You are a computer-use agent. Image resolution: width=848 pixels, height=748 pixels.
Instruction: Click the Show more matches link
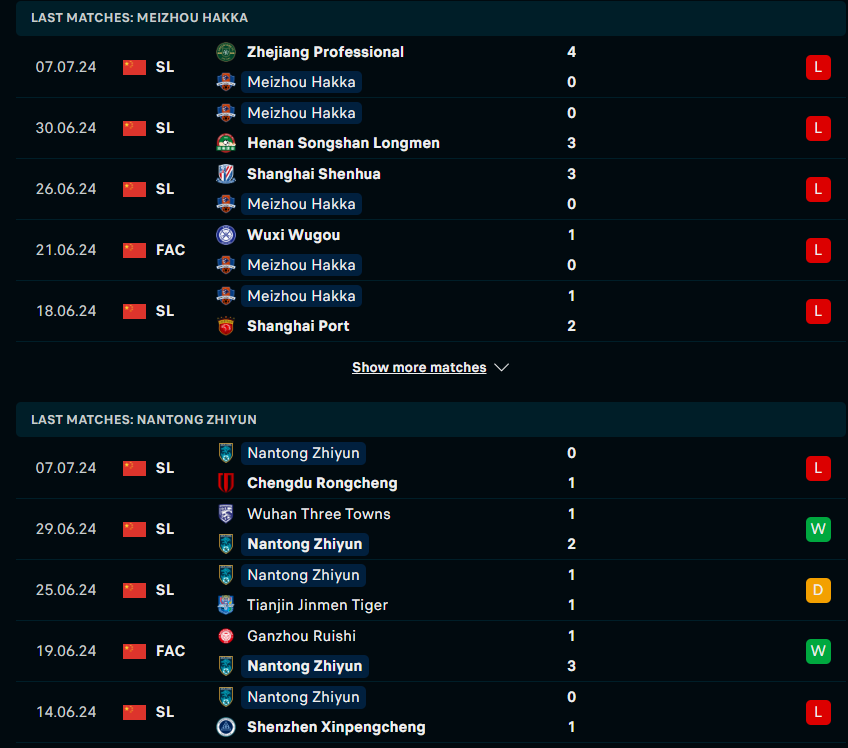(419, 367)
